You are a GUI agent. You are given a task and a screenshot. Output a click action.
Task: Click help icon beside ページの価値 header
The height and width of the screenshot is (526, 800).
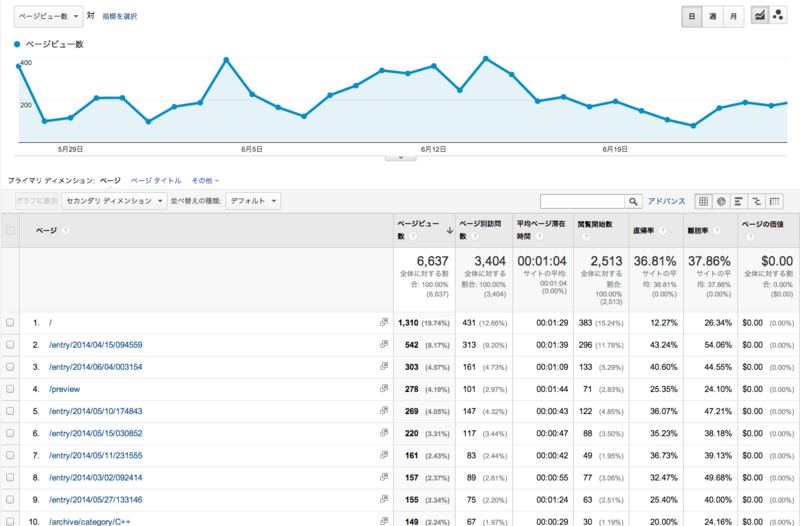point(749,237)
